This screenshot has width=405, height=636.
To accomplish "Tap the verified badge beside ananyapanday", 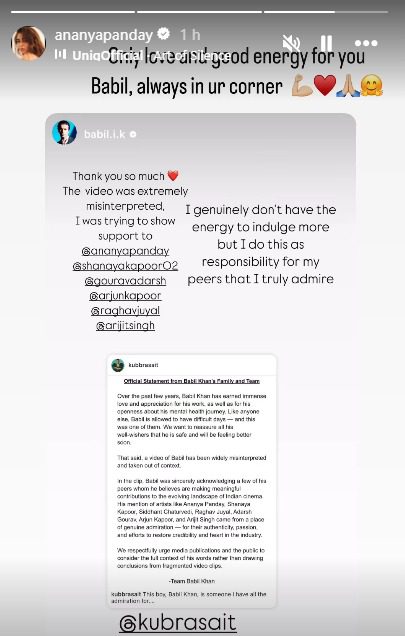I will 164,34.
